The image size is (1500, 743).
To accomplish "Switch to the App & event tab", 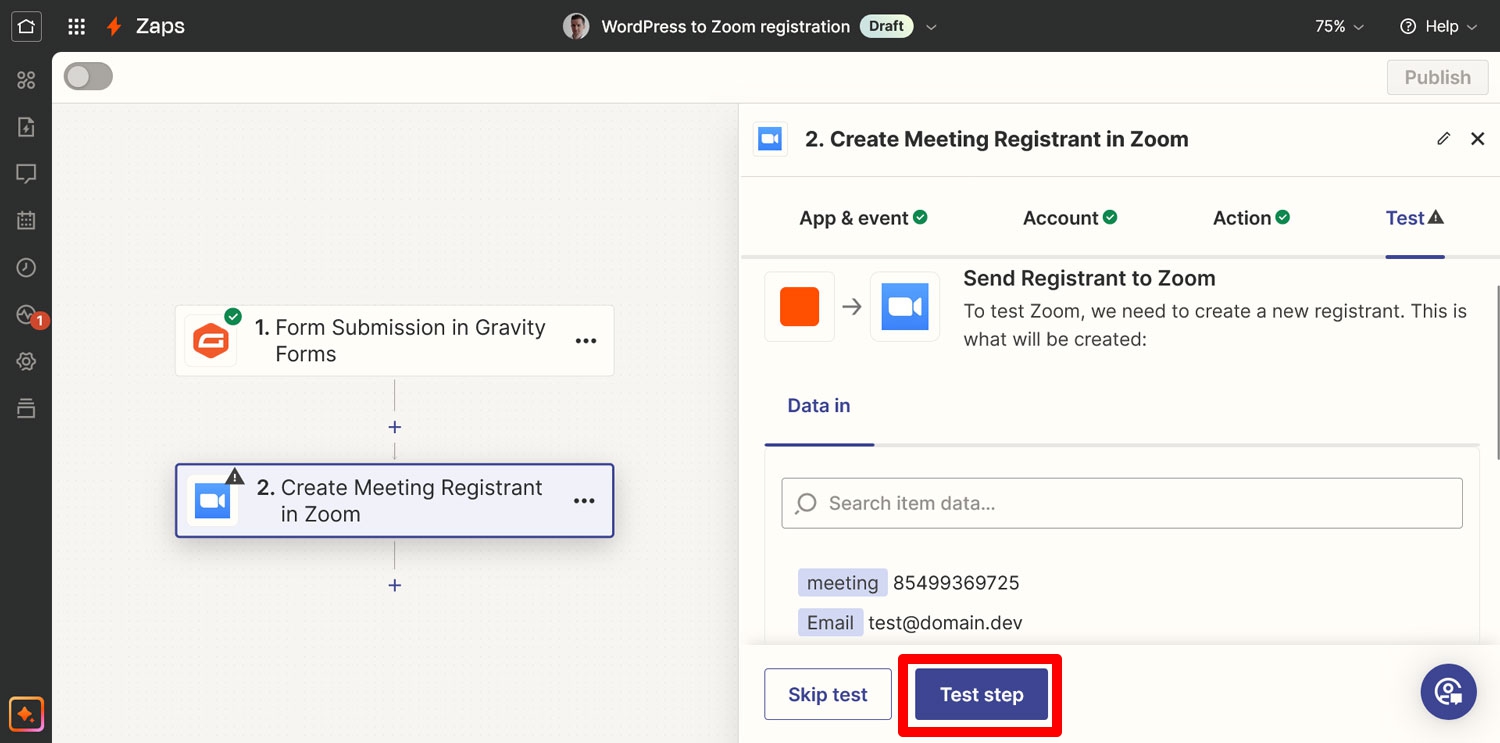I will (x=863, y=218).
